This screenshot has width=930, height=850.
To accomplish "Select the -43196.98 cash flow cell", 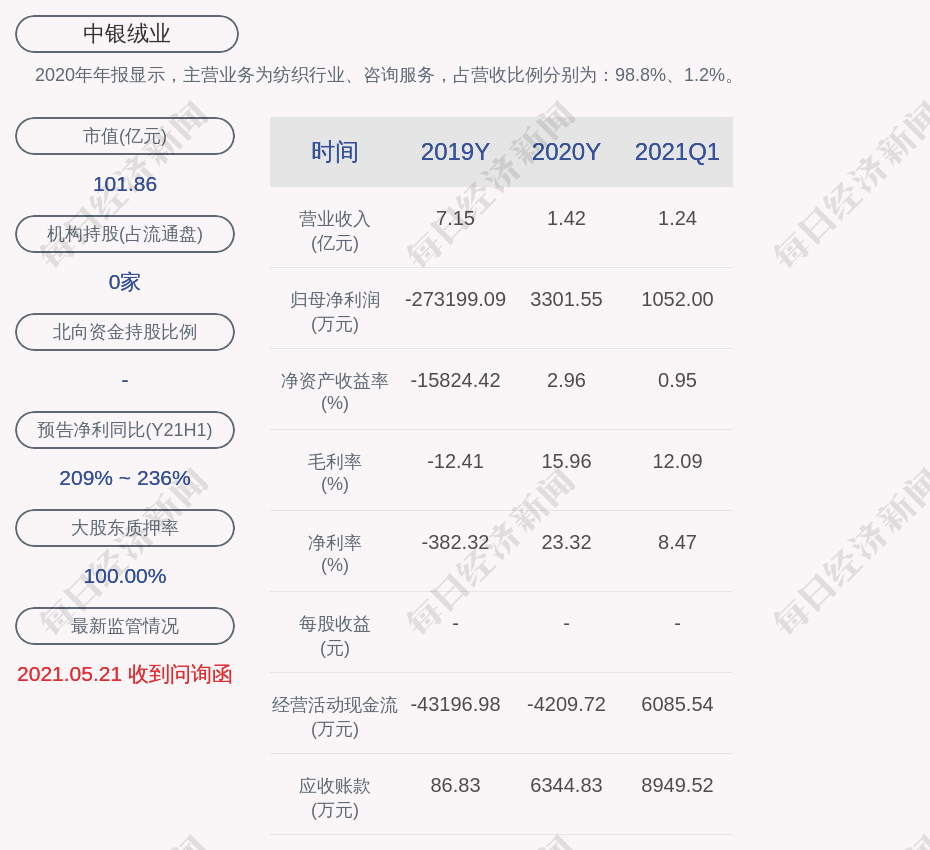I will click(456, 705).
